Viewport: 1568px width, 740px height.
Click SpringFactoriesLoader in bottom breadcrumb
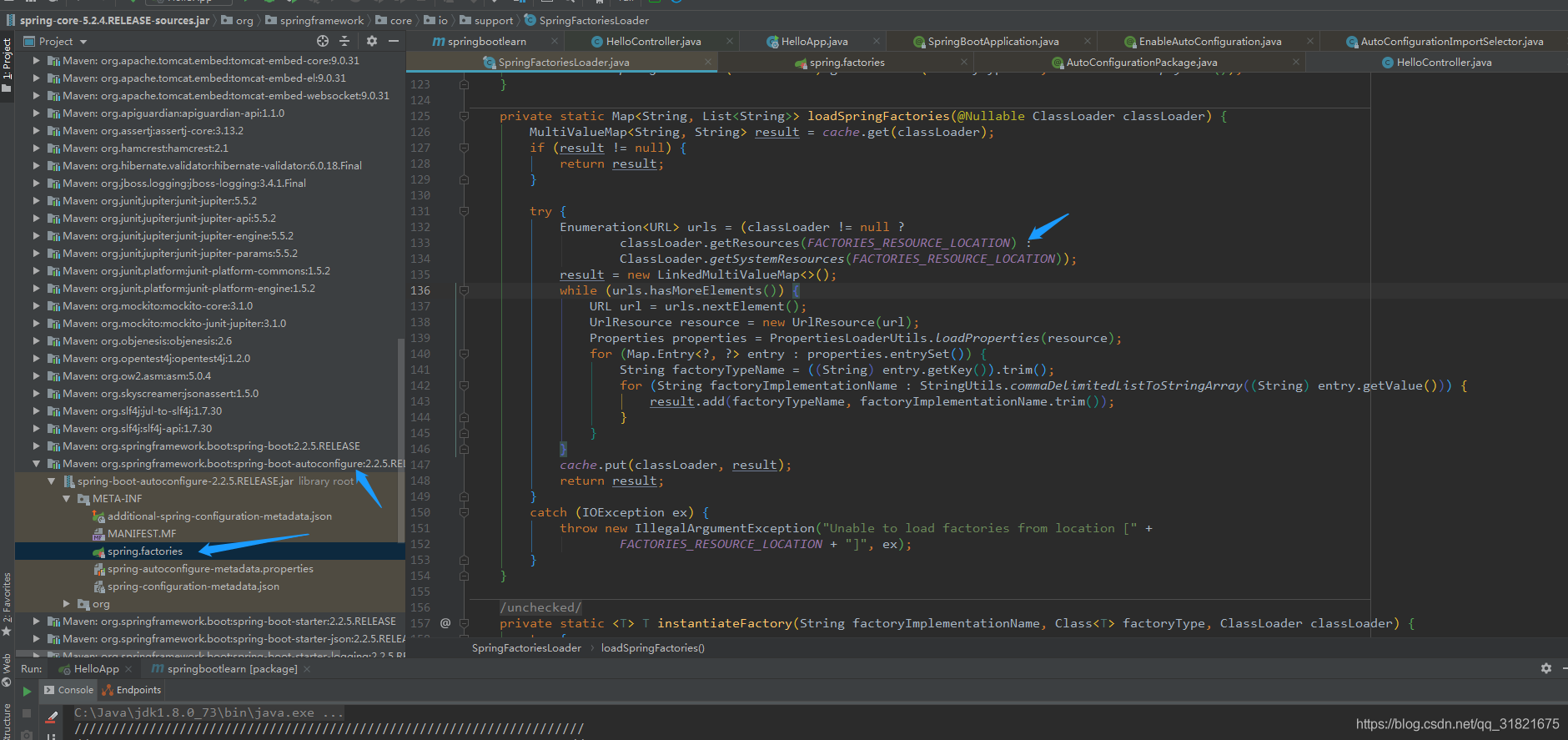[x=526, y=647]
